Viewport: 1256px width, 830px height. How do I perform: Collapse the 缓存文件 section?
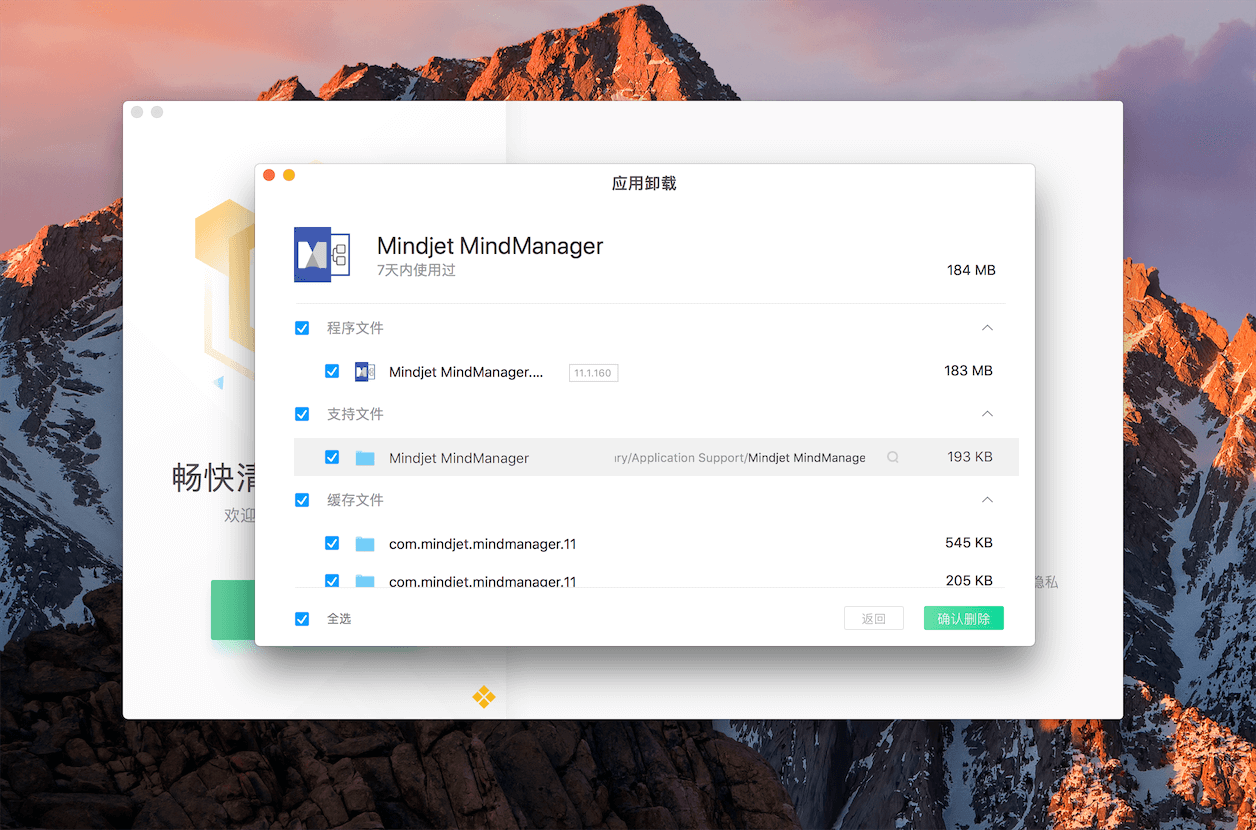coord(987,500)
